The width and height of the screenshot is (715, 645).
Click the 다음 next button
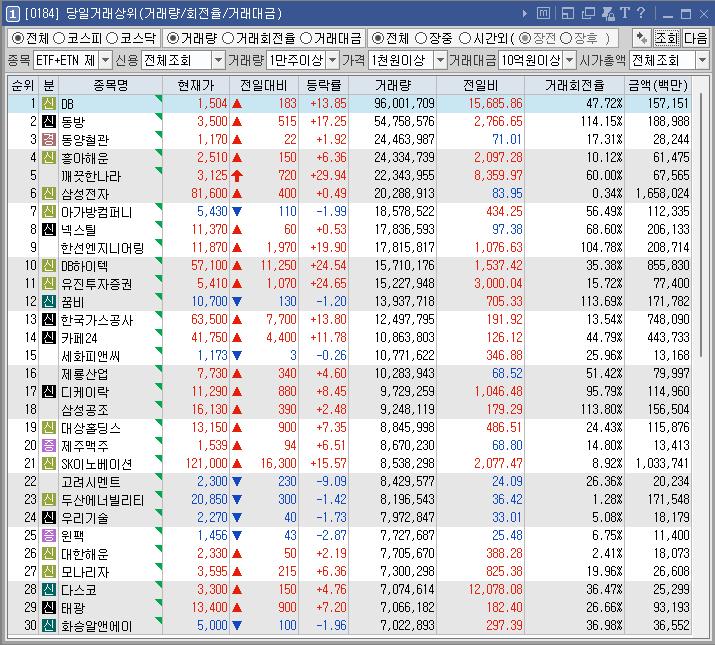tap(695, 38)
